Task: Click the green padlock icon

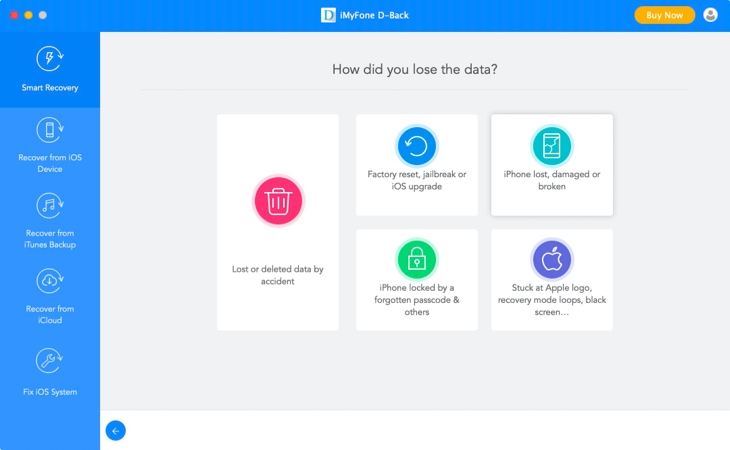Action: point(417,259)
